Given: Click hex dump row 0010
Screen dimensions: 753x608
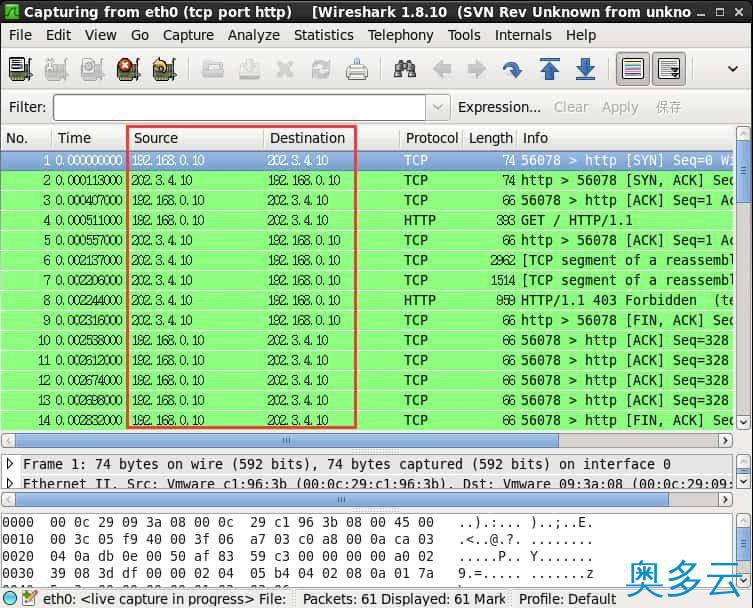Looking at the screenshot, I should 298,539.
